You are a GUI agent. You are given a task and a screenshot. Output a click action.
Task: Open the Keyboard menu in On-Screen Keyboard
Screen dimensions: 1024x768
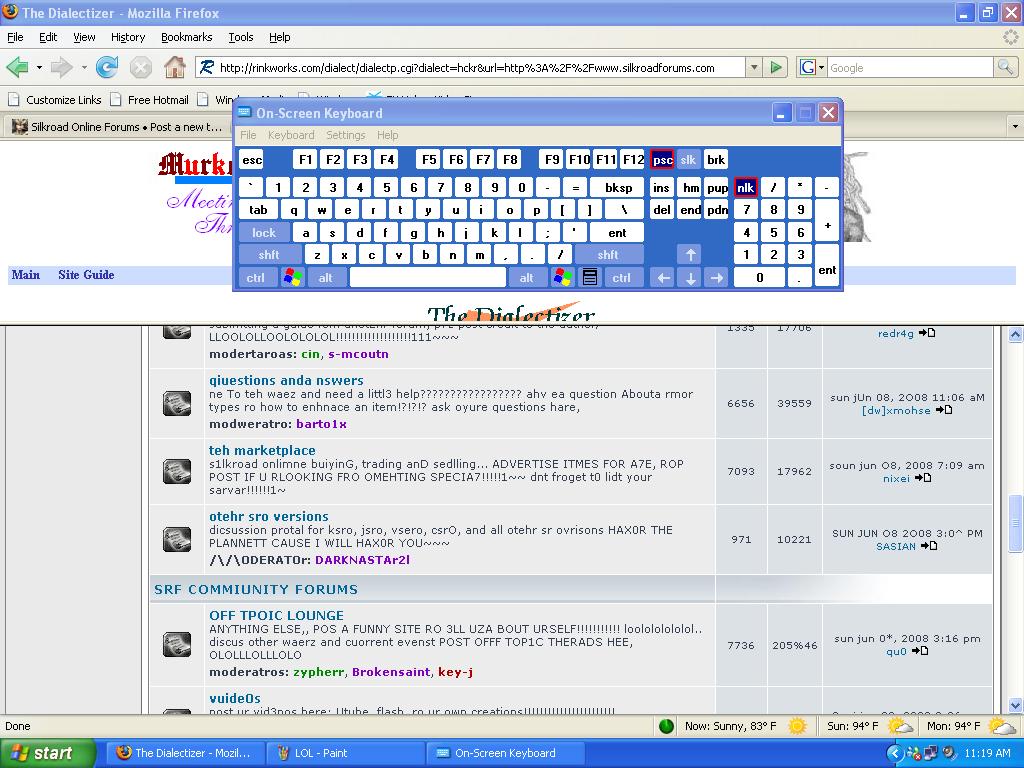(291, 135)
